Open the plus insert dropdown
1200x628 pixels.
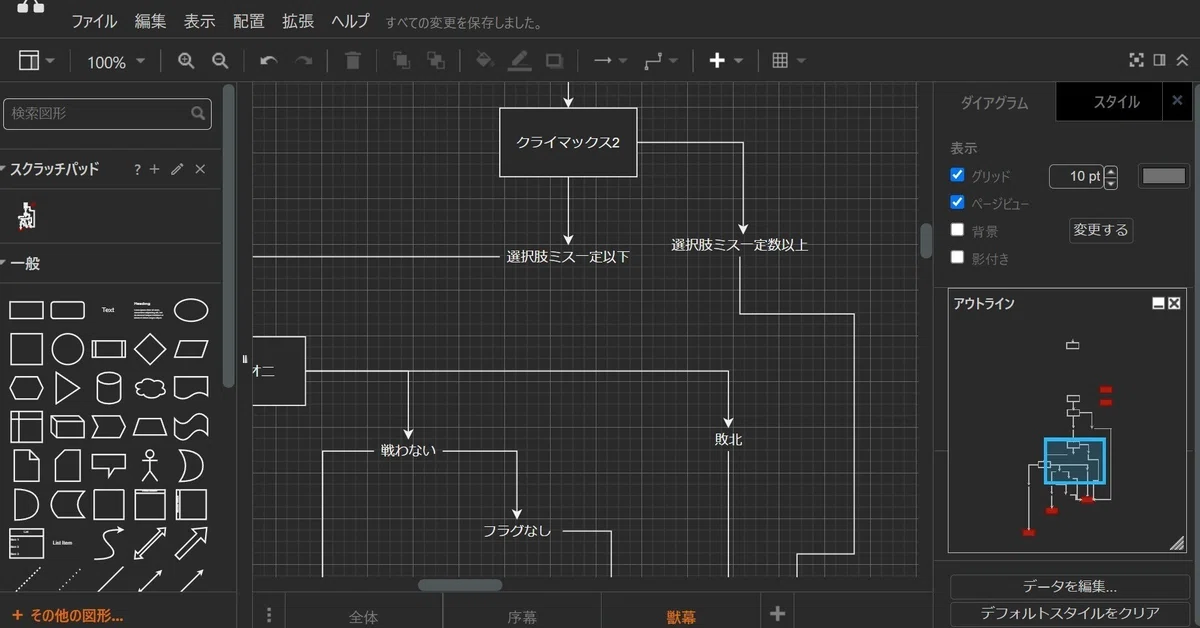click(x=726, y=61)
